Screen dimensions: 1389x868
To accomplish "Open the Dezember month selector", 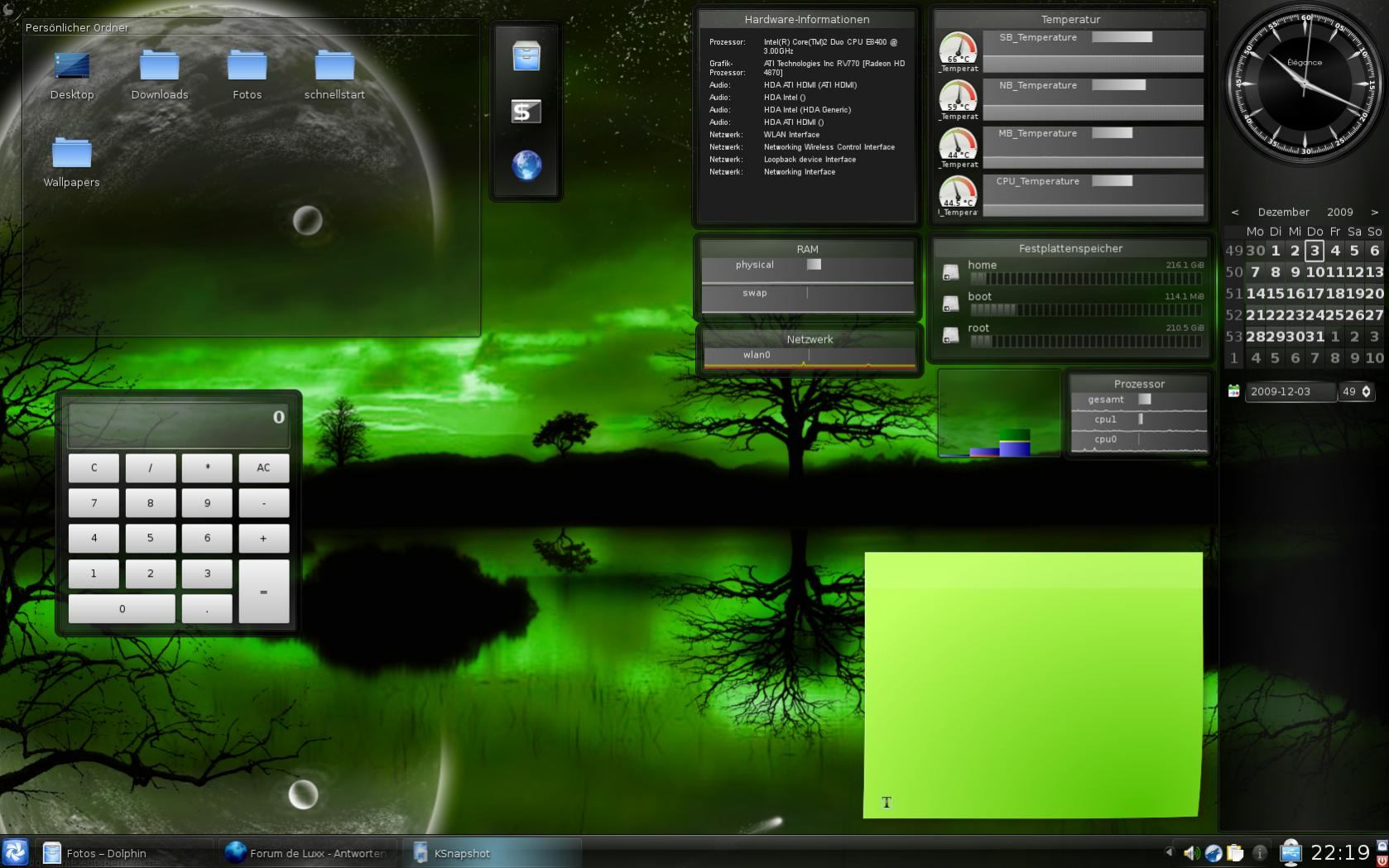I will pyautogui.click(x=1284, y=213).
